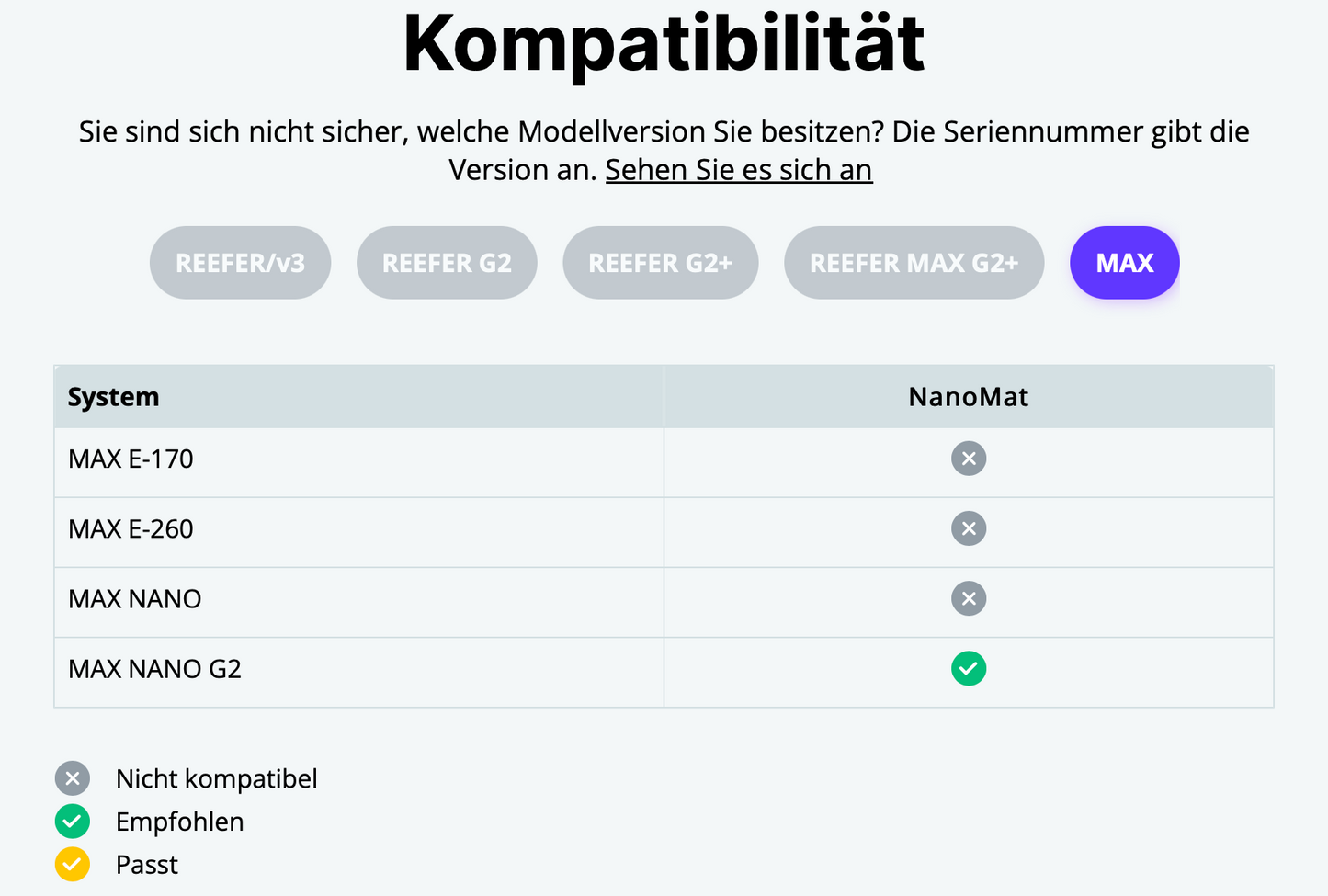The width and height of the screenshot is (1328, 896).
Task: Switch to the REEFER/v3 tab
Action: (240, 263)
